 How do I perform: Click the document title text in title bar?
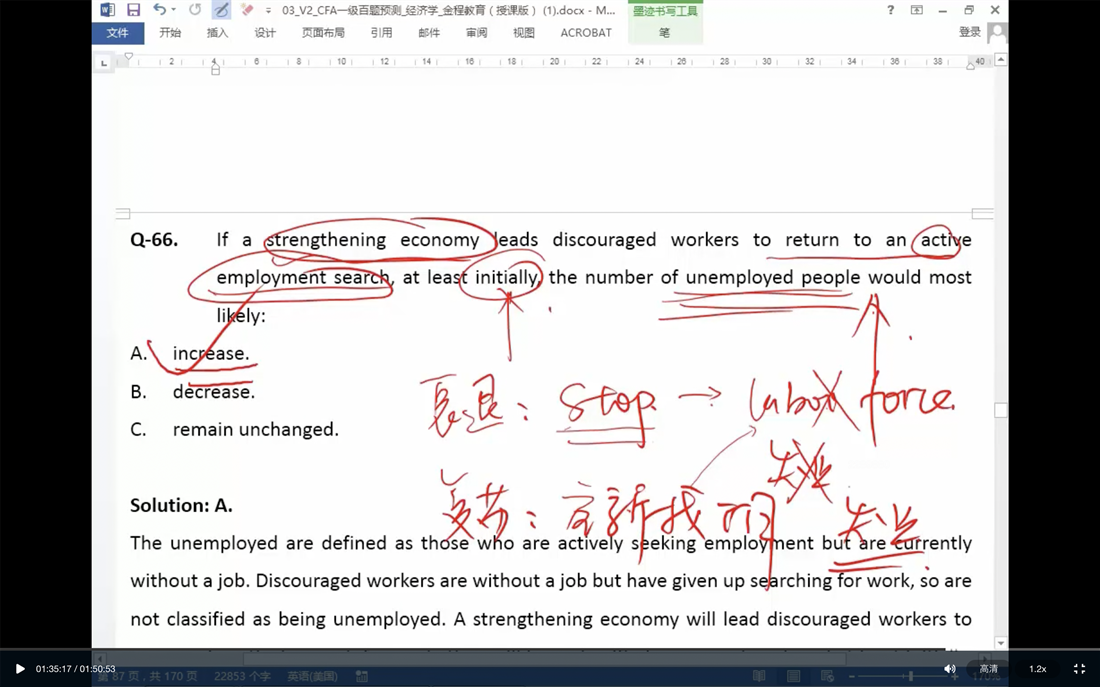tap(448, 11)
